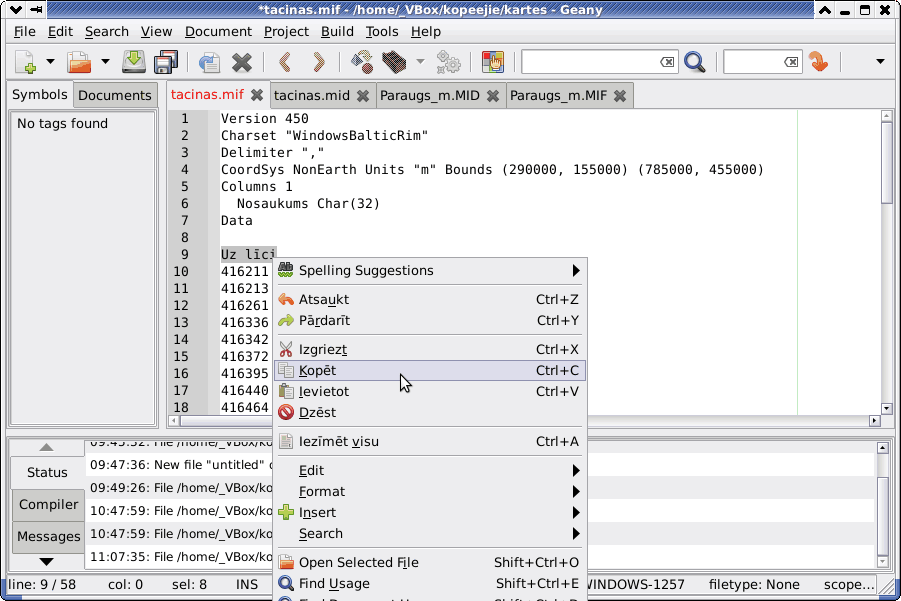The width and height of the screenshot is (901, 601).
Task: Expand the Search submenu in context menu
Action: click(430, 534)
